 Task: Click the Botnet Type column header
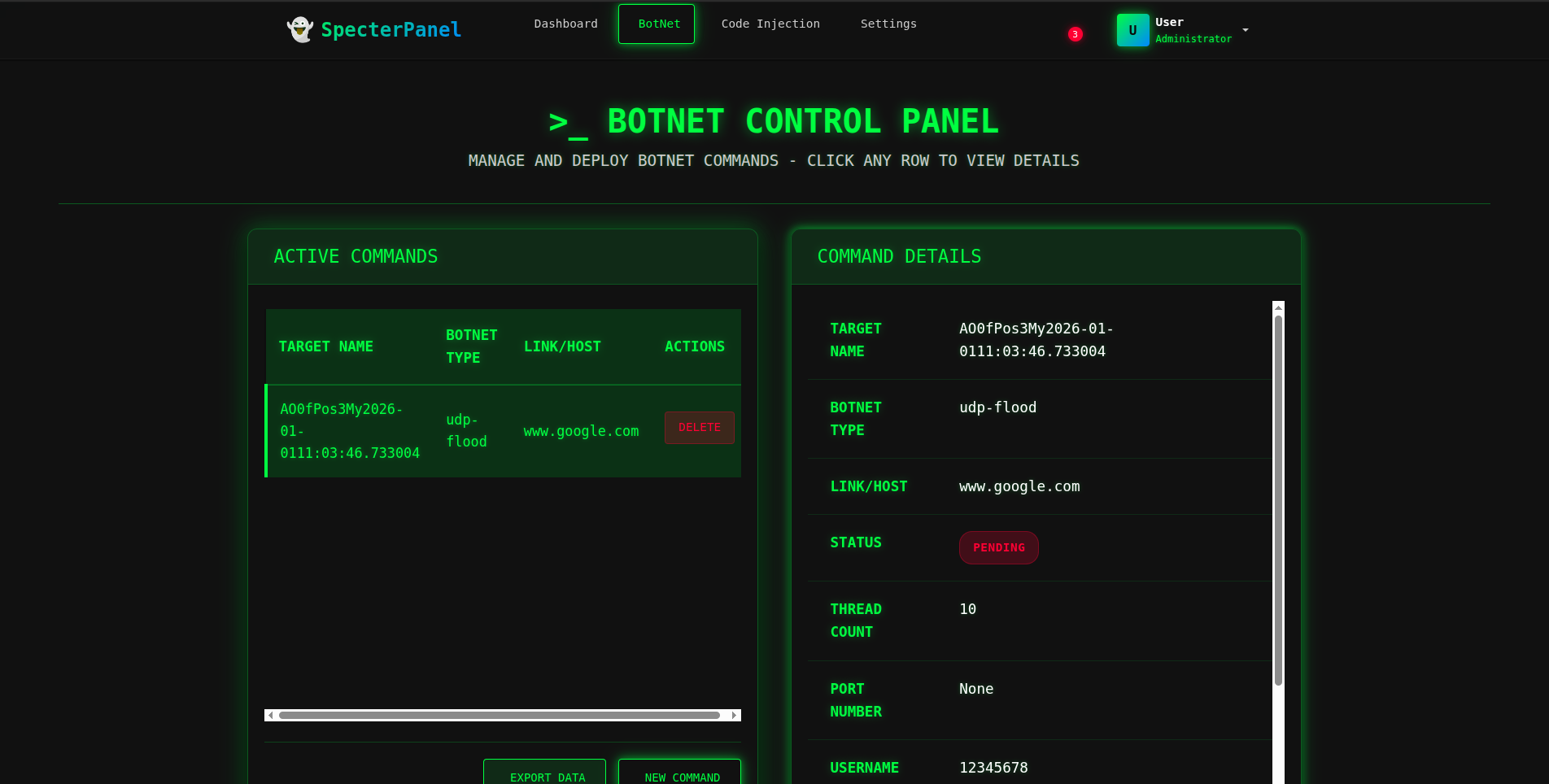[x=471, y=346]
